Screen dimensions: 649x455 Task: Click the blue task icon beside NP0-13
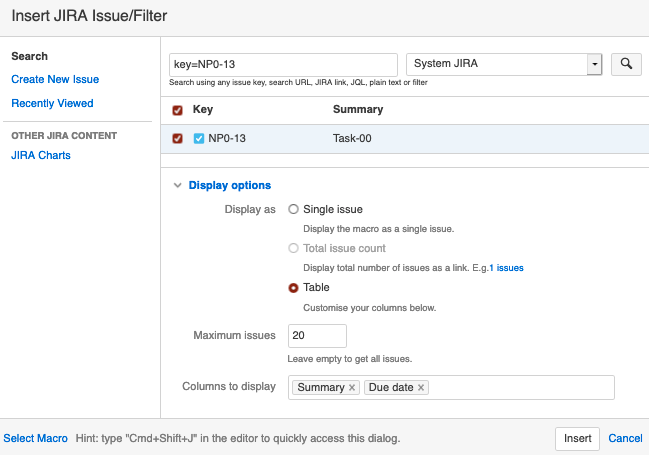click(199, 139)
